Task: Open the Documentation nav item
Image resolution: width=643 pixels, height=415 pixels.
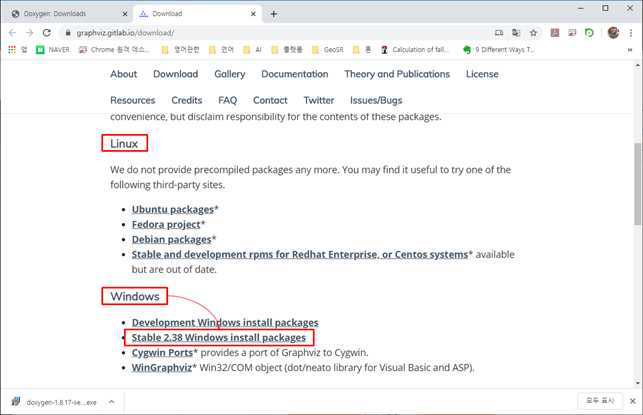Action: click(x=295, y=74)
